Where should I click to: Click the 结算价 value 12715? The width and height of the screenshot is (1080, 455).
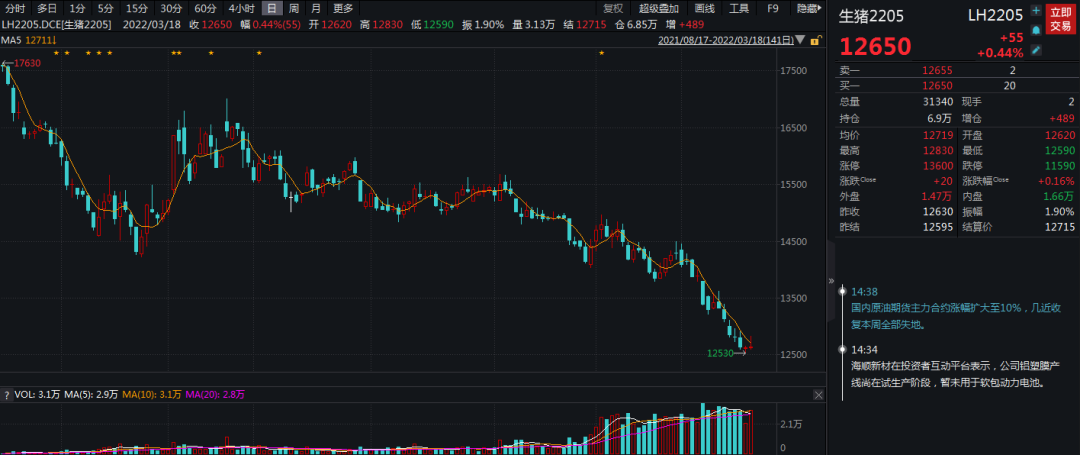click(x=1059, y=227)
